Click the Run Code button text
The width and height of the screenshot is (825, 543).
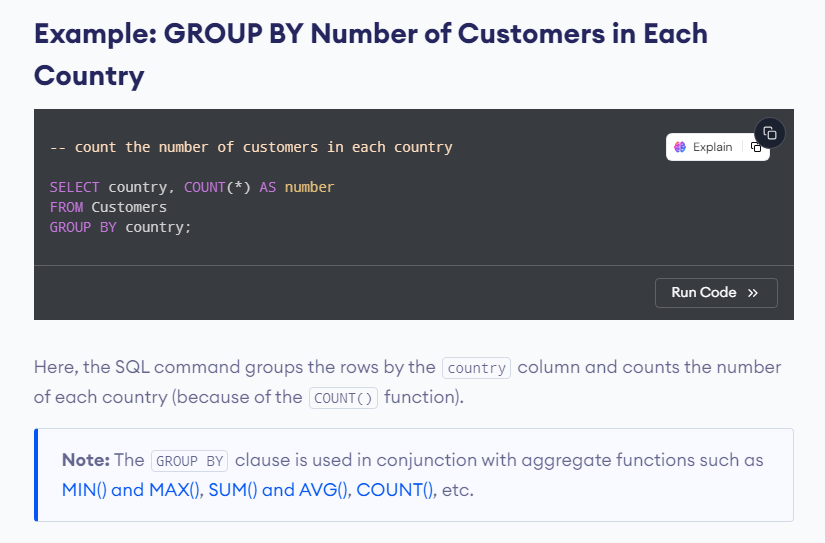(x=703, y=293)
